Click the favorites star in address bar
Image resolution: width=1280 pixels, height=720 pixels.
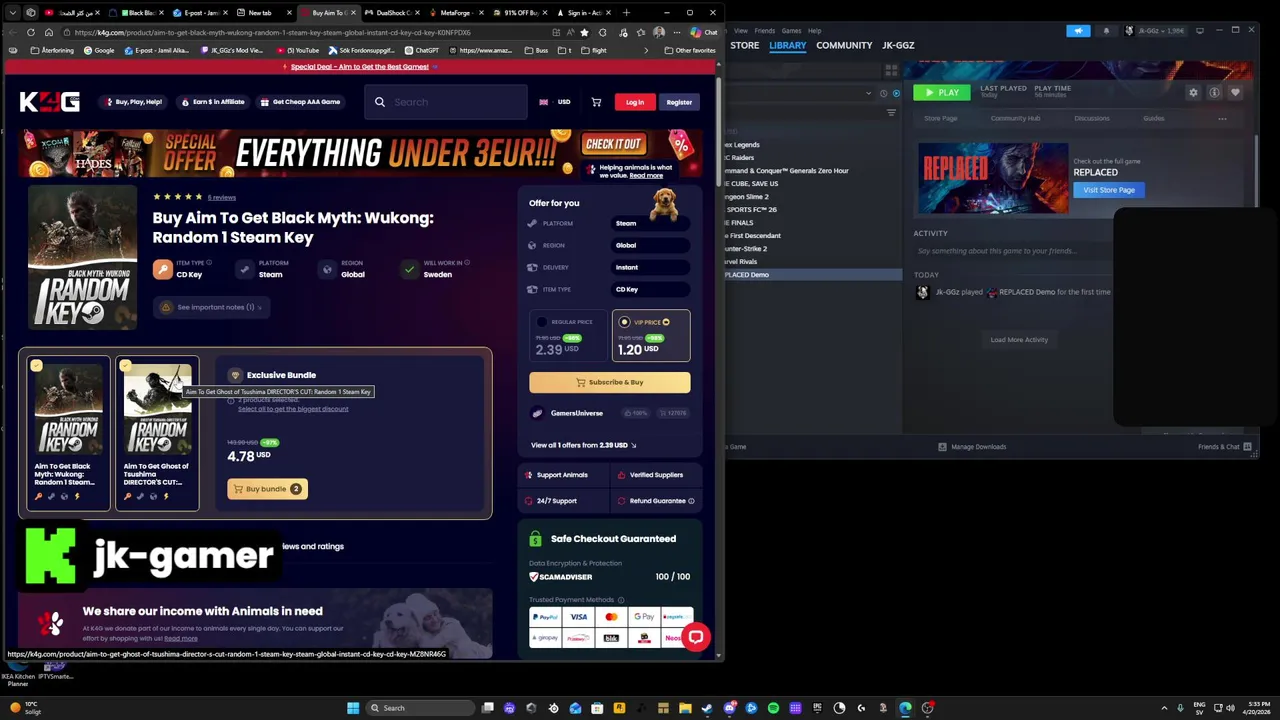(x=585, y=32)
